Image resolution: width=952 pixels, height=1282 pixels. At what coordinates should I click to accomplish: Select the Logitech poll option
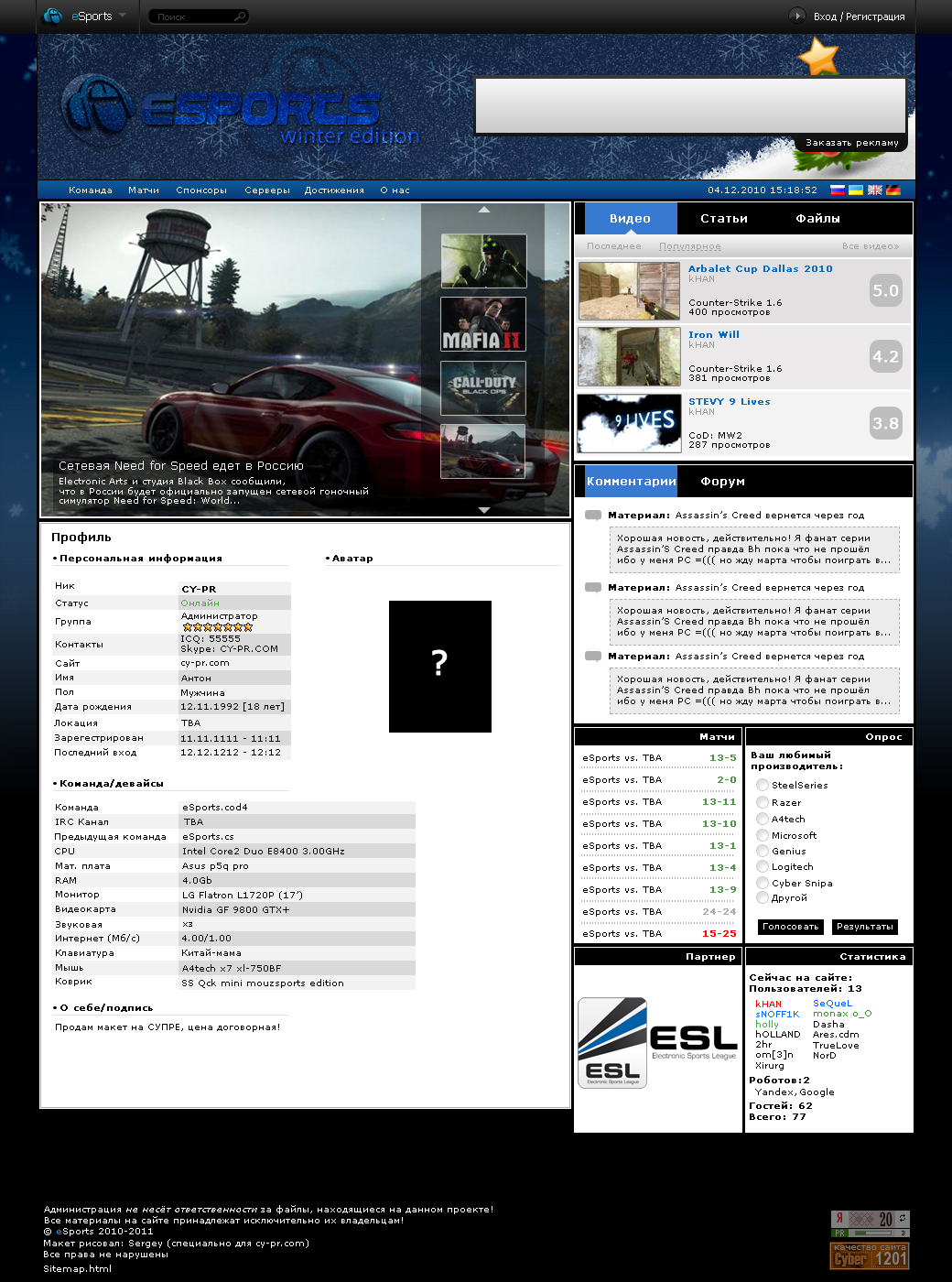click(x=763, y=866)
